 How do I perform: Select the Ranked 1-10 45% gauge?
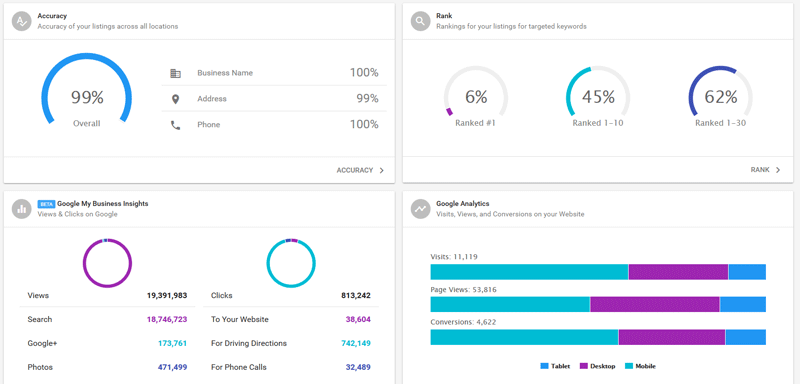598,97
